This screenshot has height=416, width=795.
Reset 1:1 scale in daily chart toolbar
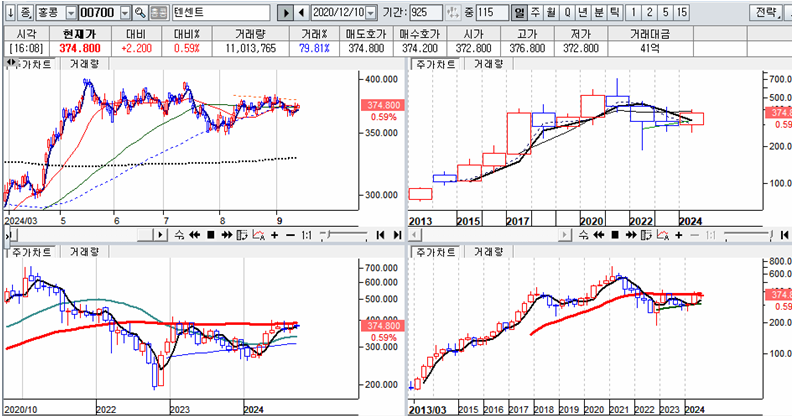[306, 235]
